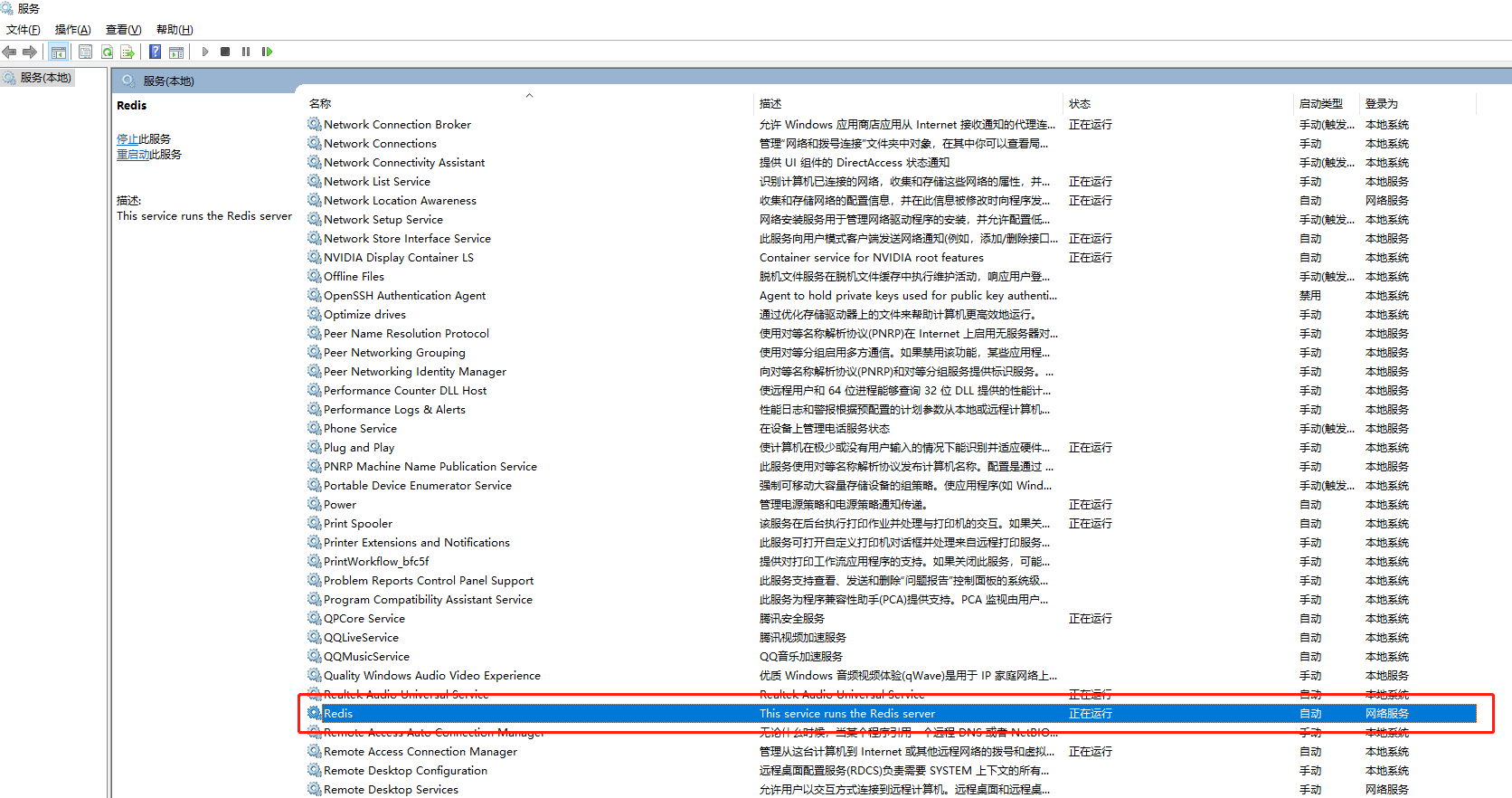
Task: Sort by the 描述 column header
Action: point(770,103)
